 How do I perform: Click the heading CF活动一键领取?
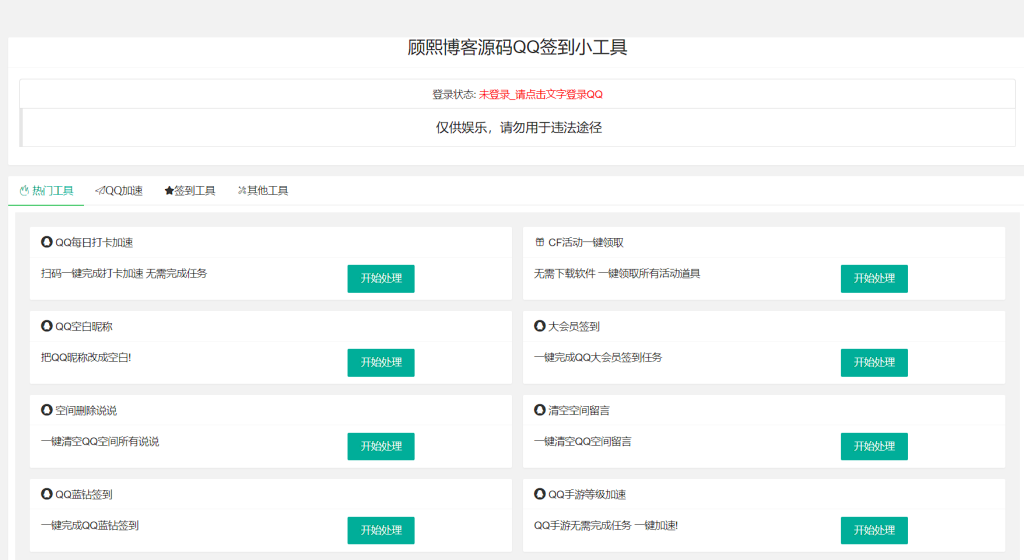coord(586,243)
